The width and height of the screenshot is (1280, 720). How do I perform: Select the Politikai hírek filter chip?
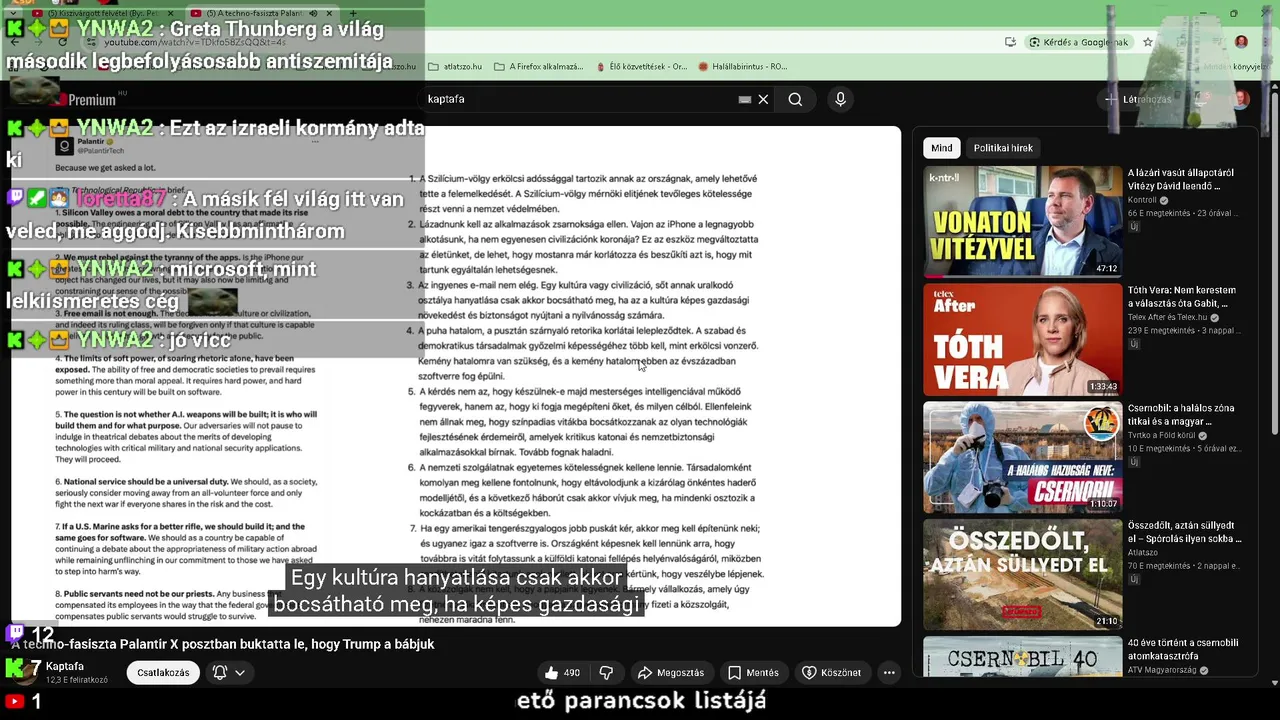click(1003, 148)
